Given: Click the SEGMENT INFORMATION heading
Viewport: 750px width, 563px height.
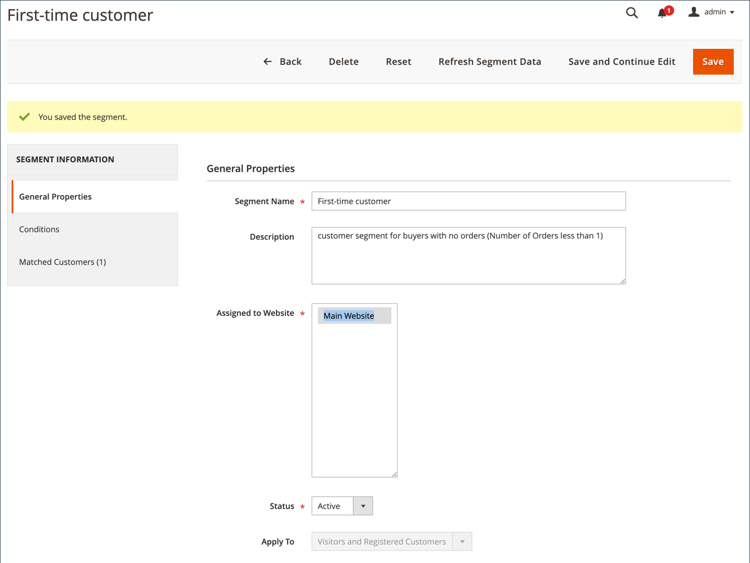Looking at the screenshot, I should tap(65, 159).
